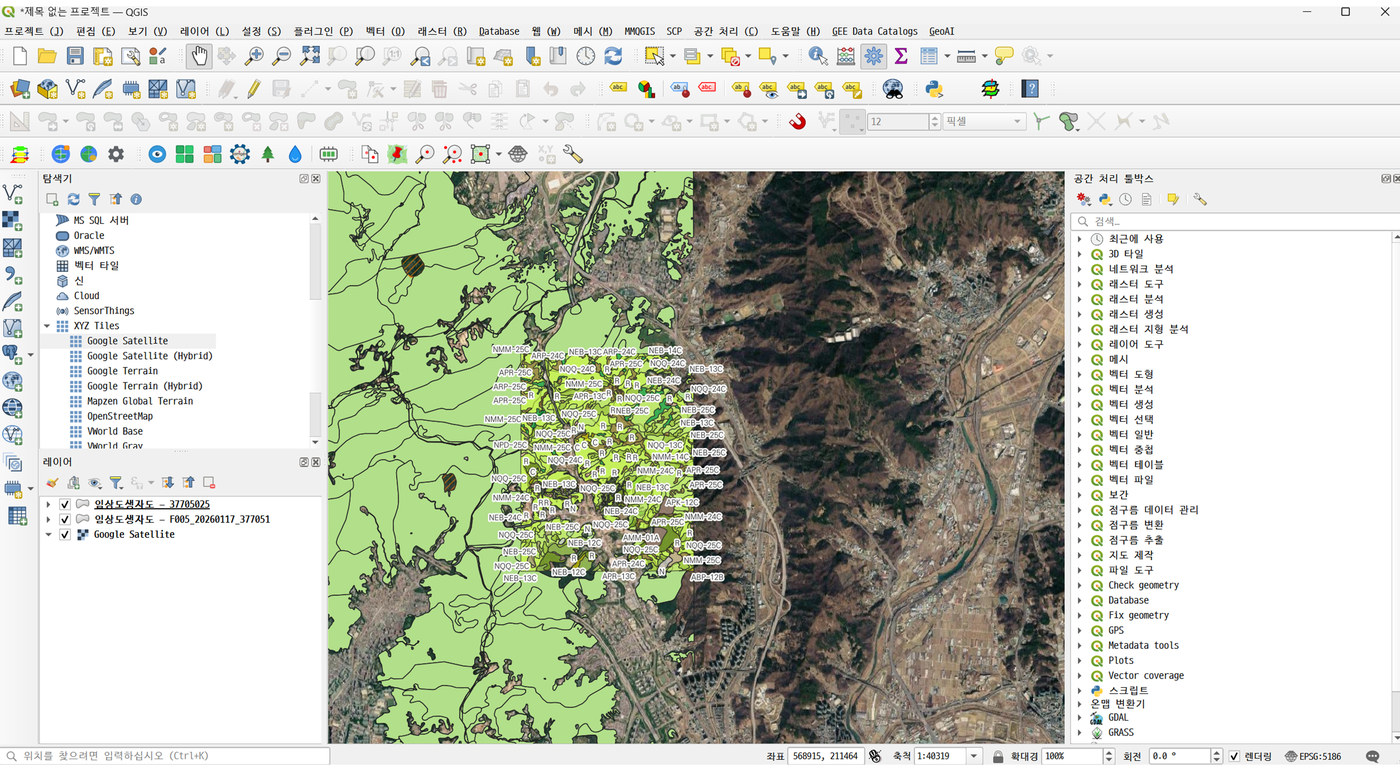Select OpenStreetMap in the XYZ Tiles list
The image size is (1400, 771).
[119, 416]
